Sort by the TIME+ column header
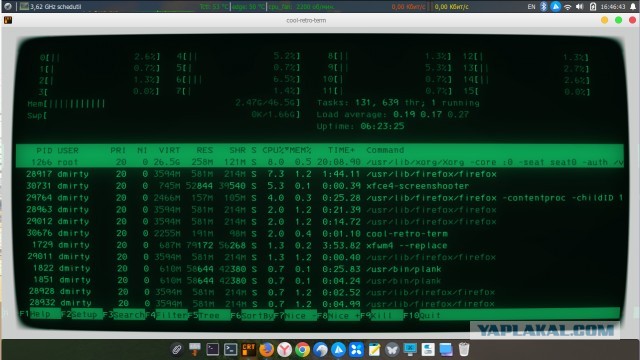Viewport: 640px width, 360px height. (x=341, y=150)
